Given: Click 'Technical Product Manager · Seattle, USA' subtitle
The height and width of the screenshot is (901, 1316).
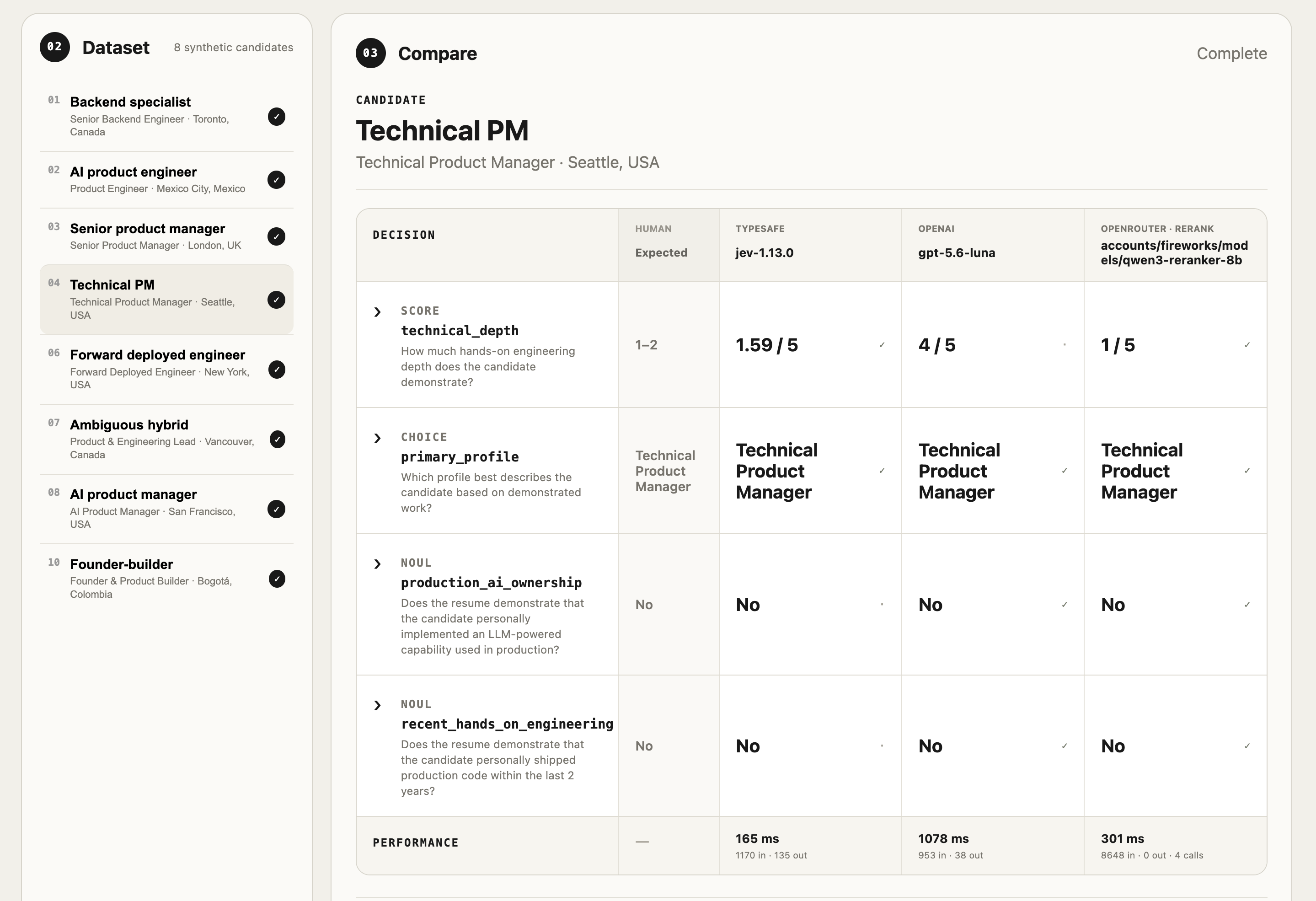Looking at the screenshot, I should 508,162.
